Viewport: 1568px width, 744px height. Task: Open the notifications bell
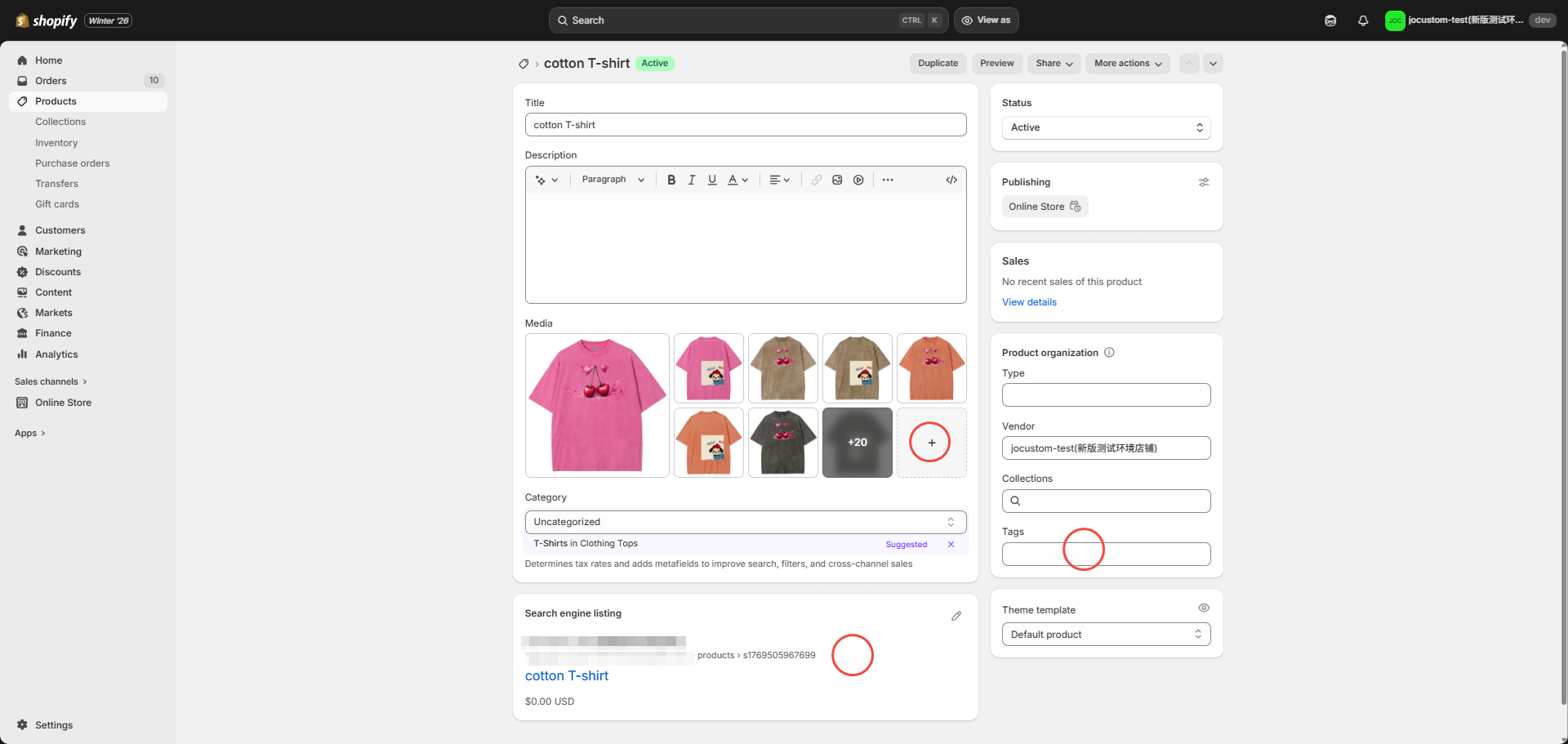tap(1363, 20)
